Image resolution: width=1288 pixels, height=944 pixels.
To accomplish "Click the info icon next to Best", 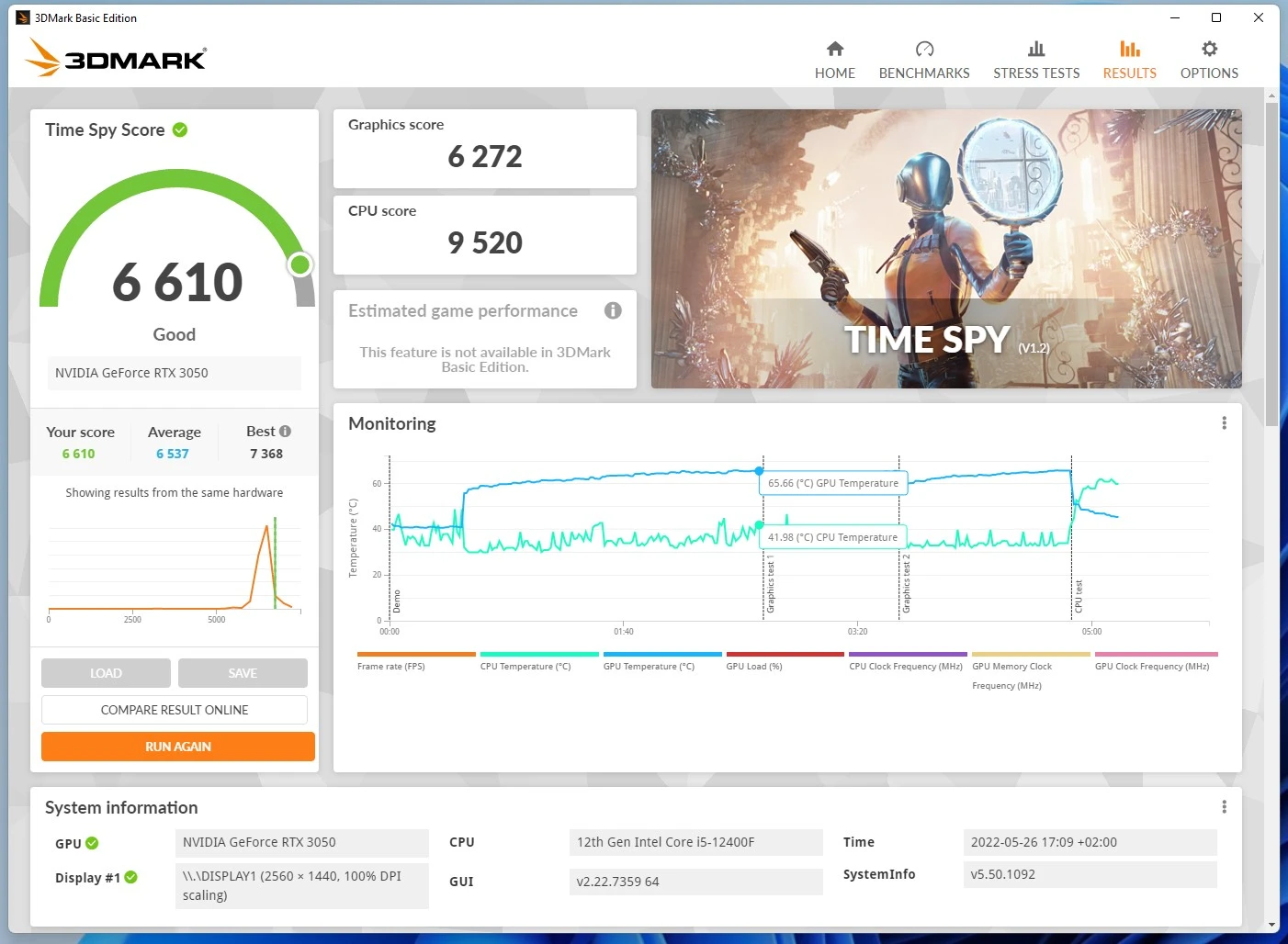I will (x=285, y=432).
